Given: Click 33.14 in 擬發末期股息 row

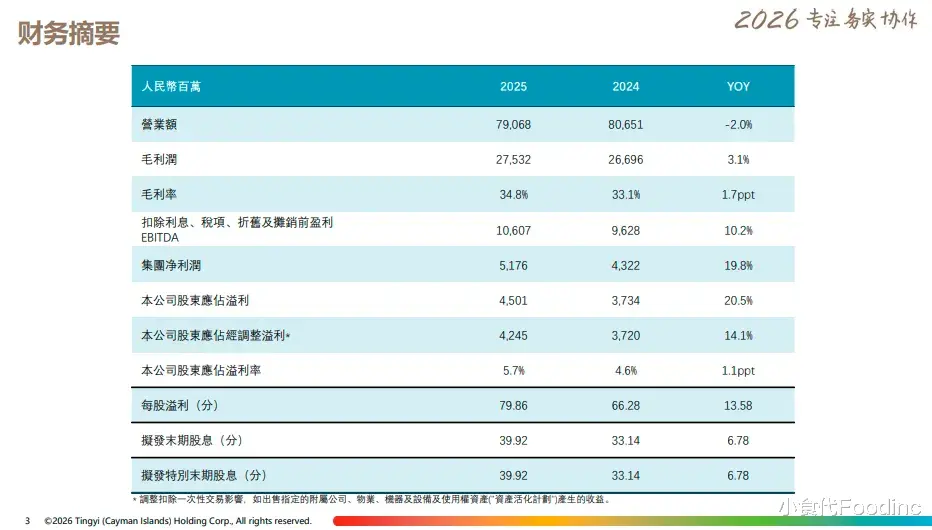Looking at the screenshot, I should coord(626,441).
